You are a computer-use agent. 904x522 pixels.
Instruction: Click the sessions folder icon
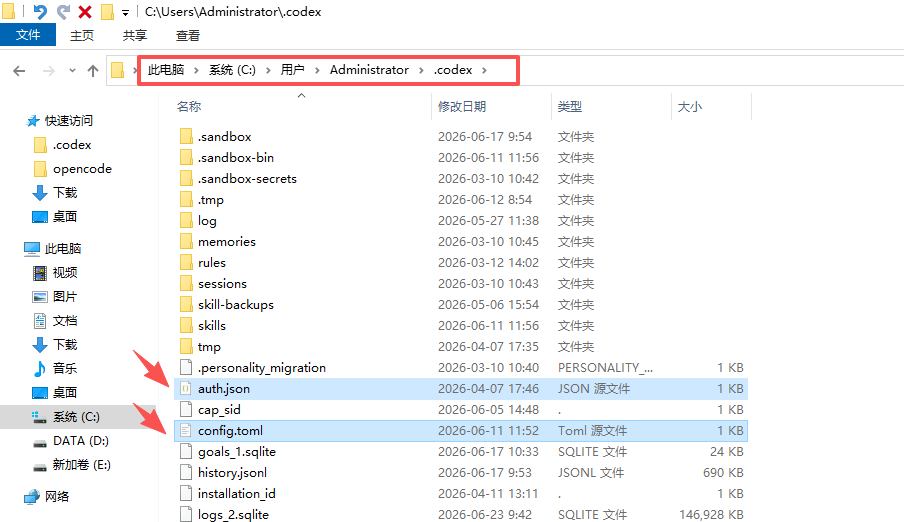tap(186, 284)
